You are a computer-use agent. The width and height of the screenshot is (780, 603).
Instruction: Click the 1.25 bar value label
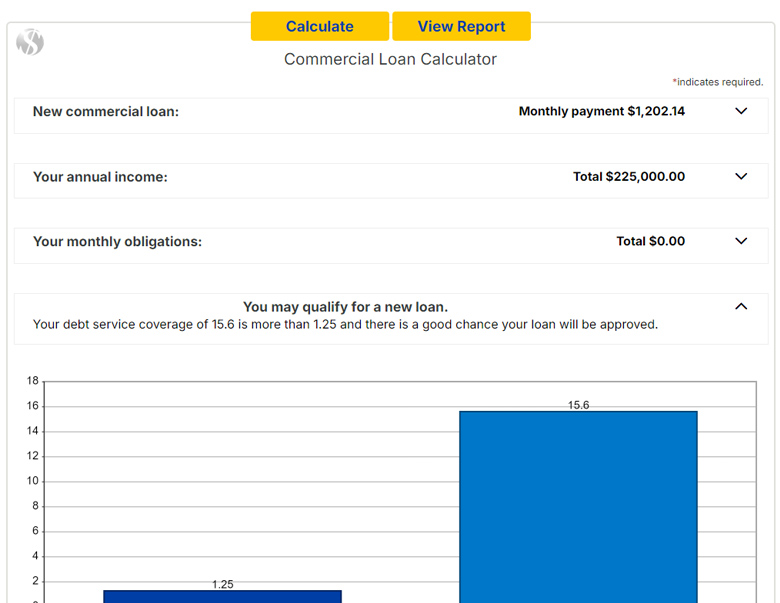click(x=222, y=584)
